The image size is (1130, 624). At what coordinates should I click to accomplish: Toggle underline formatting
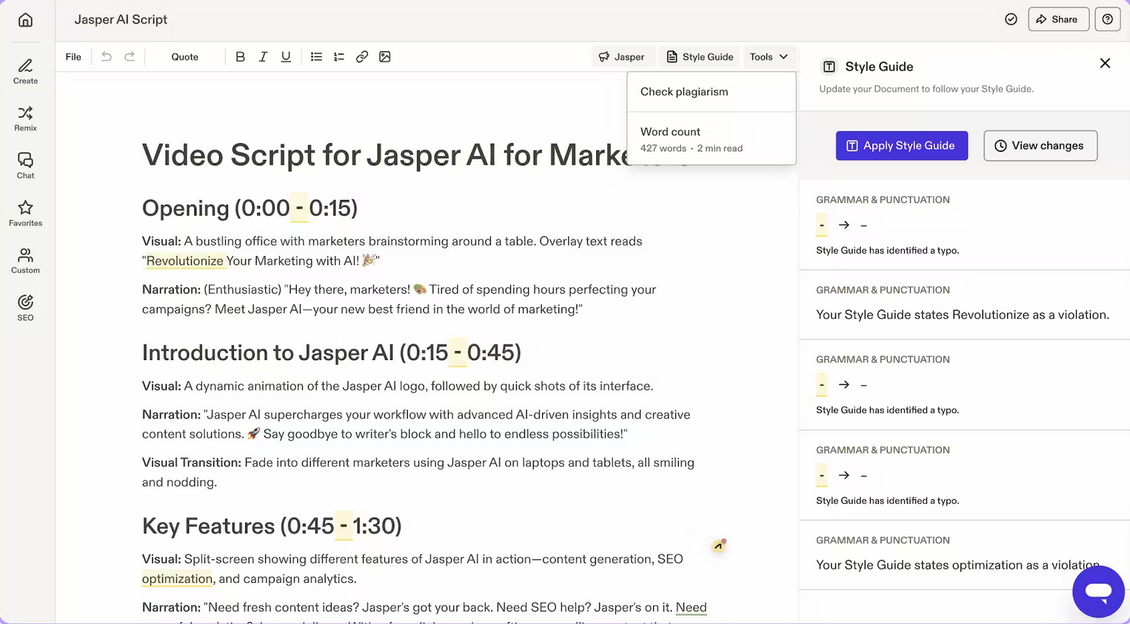click(x=286, y=57)
